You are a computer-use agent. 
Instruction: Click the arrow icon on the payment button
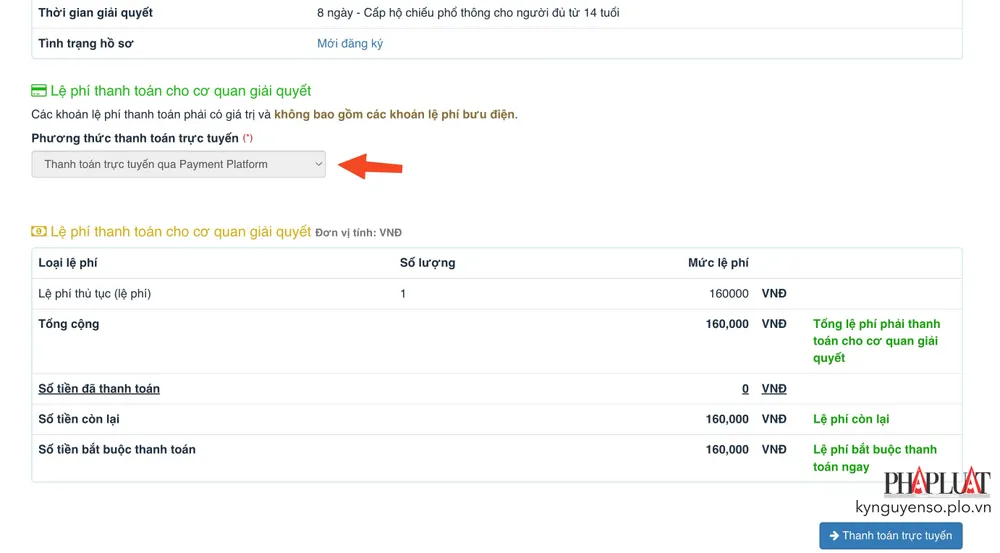tap(834, 536)
